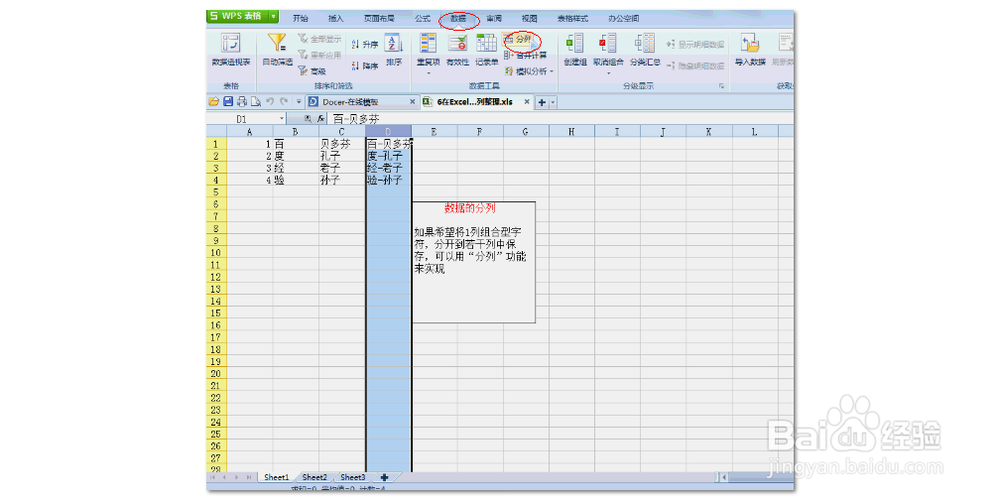Expand the 取消组合 dropdown arrow
The height and width of the screenshot is (502, 1000).
click(x=608, y=73)
